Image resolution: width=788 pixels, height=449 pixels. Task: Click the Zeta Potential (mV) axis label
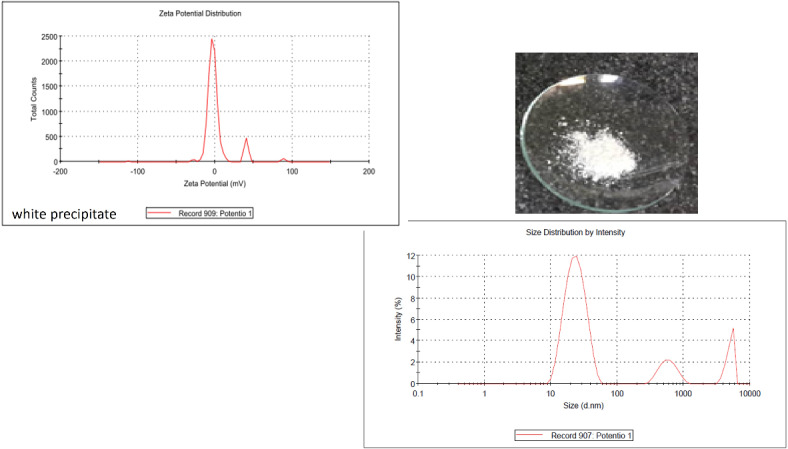pos(215,184)
